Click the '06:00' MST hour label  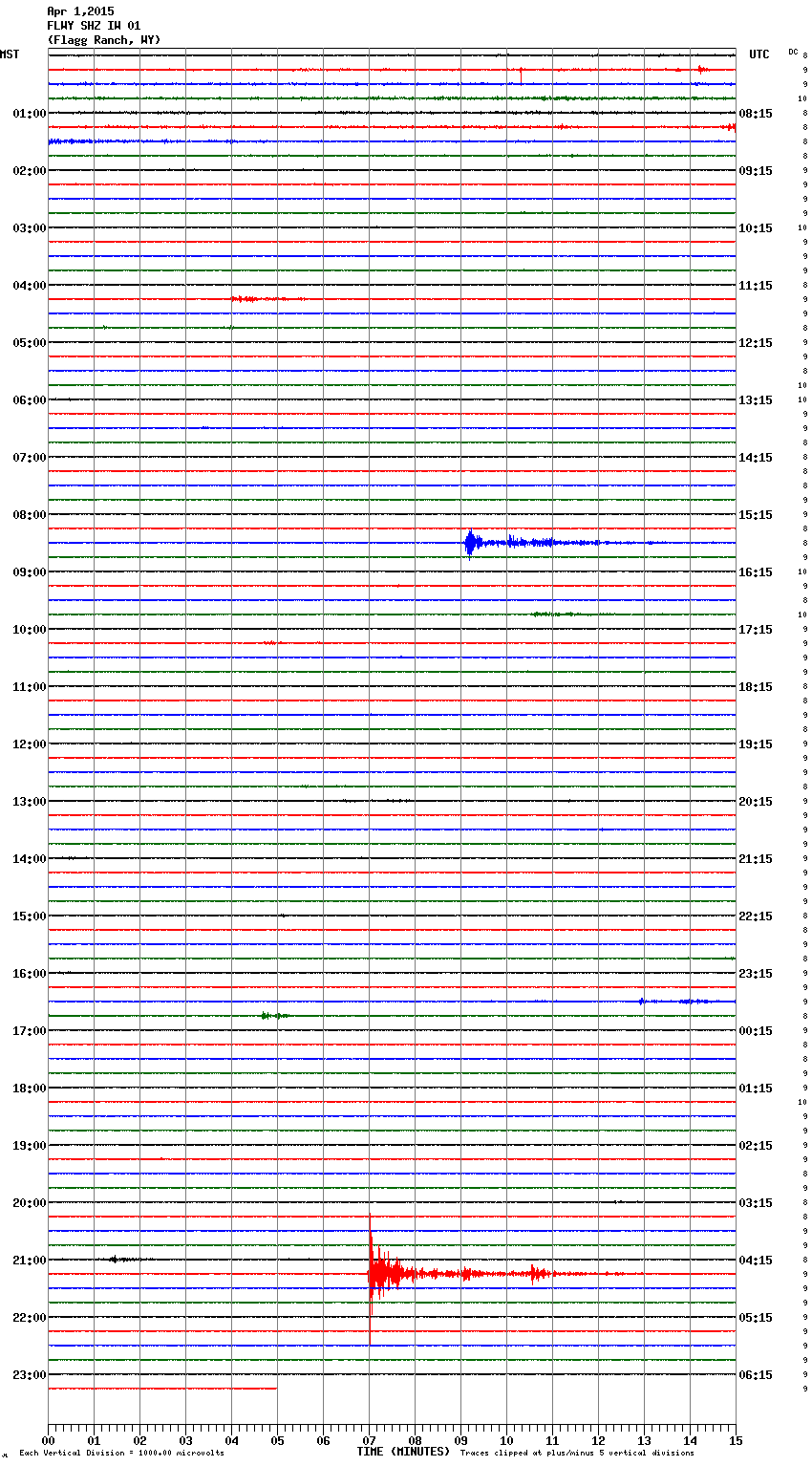[x=30, y=400]
